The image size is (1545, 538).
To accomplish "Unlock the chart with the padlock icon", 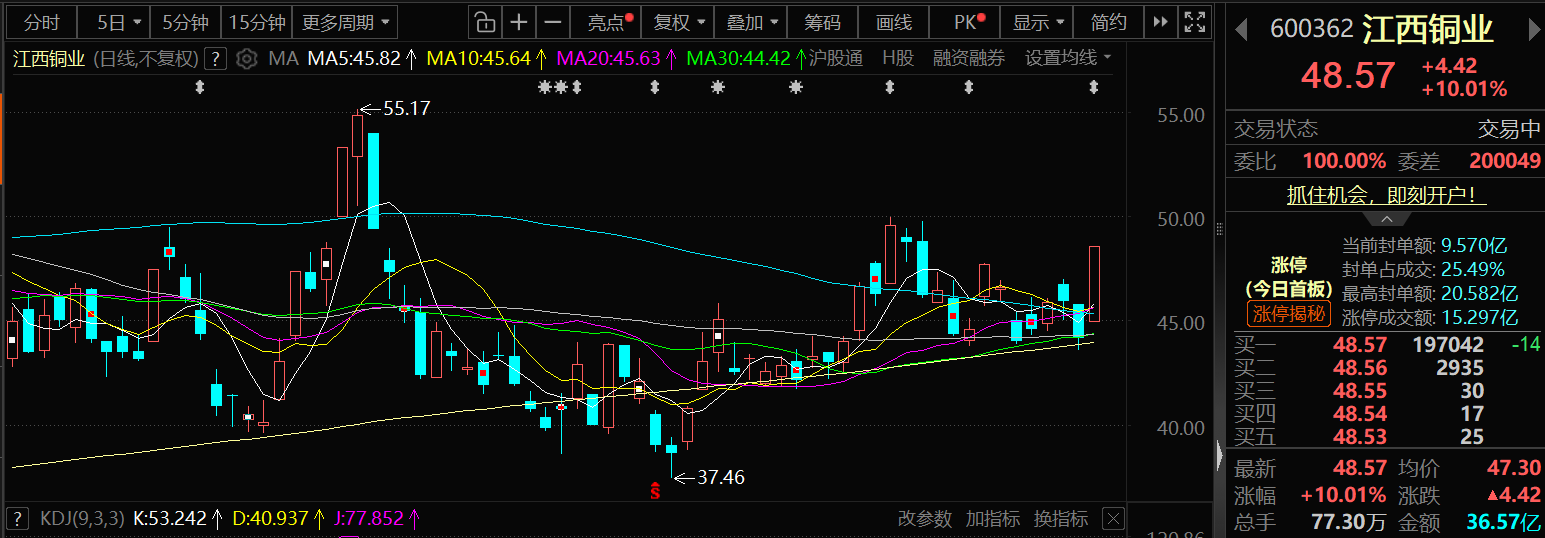I will (x=484, y=22).
